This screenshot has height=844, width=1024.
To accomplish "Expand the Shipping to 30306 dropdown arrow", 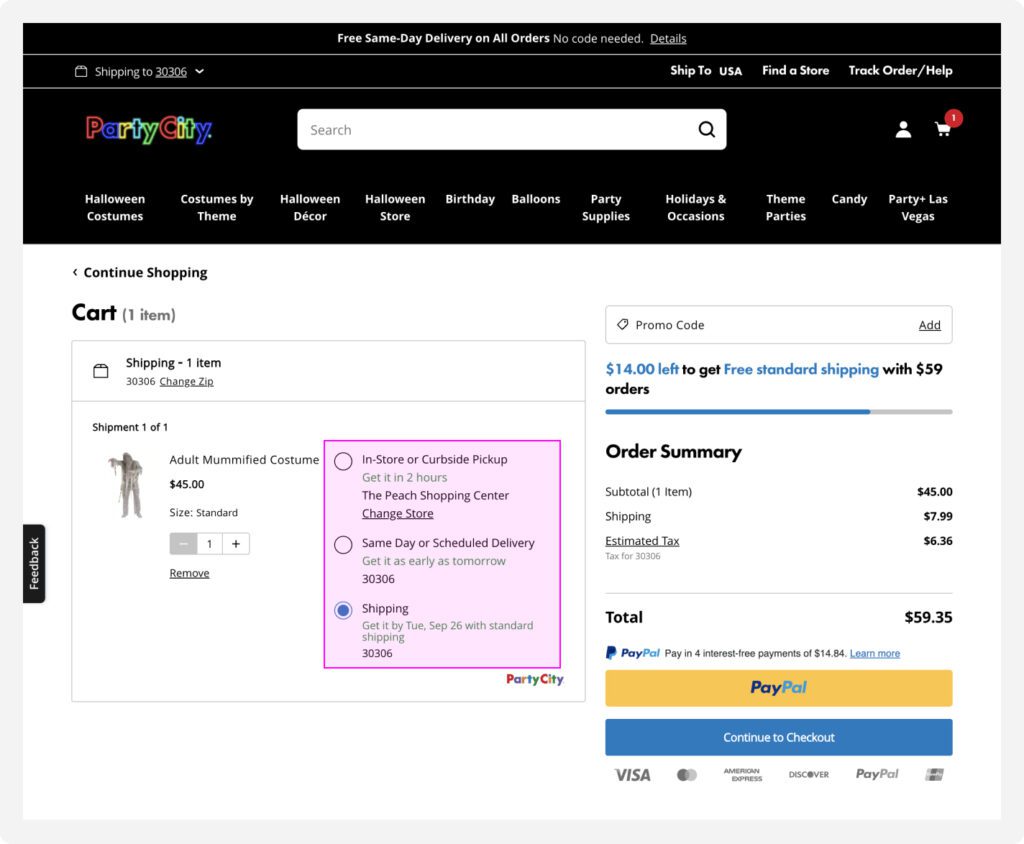I will click(200, 71).
